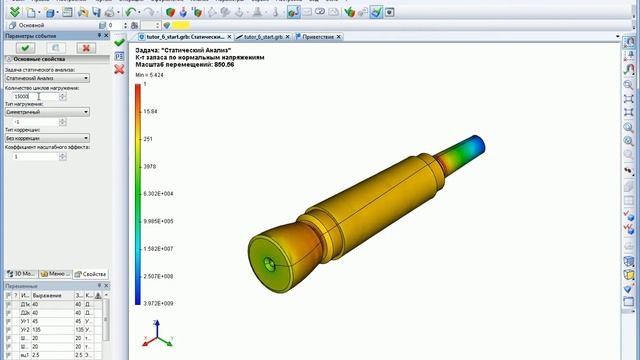Open Задача статического анализа dropdown
This screenshot has width=640, height=360.
click(47, 78)
